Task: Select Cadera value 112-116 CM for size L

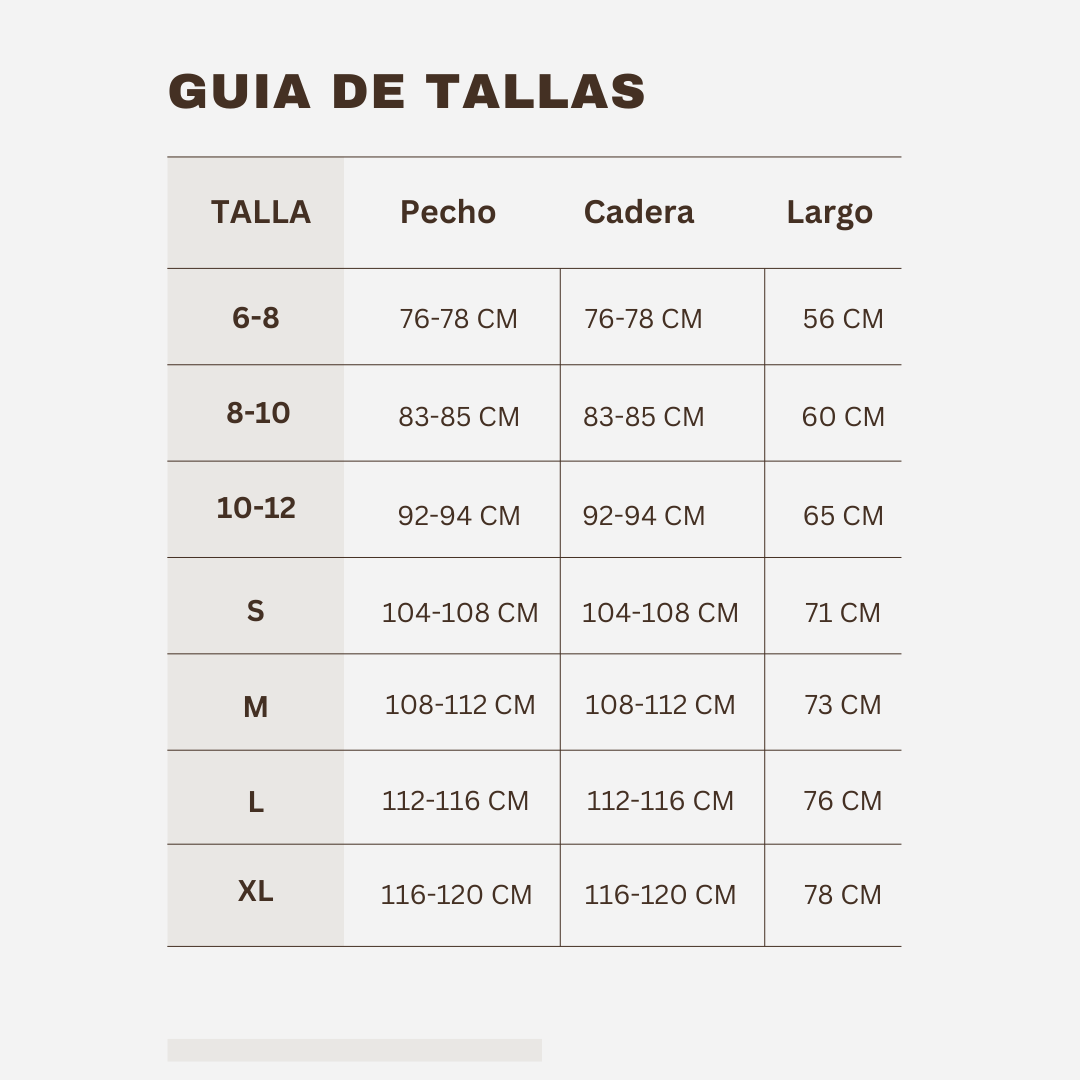Action: pos(660,801)
